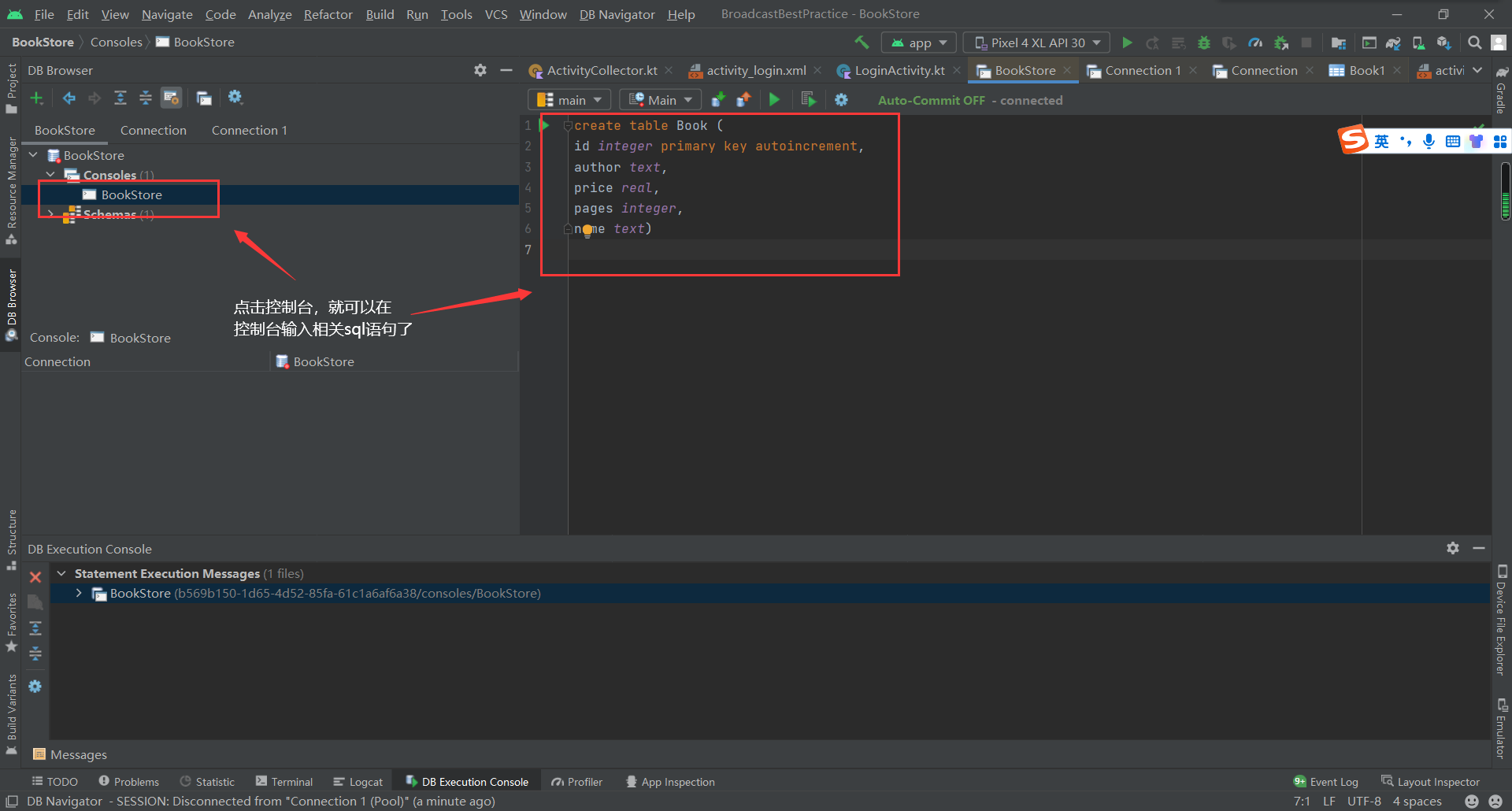This screenshot has height=811, width=1512.
Task: Hide the DB Browser panel
Action: 506,70
